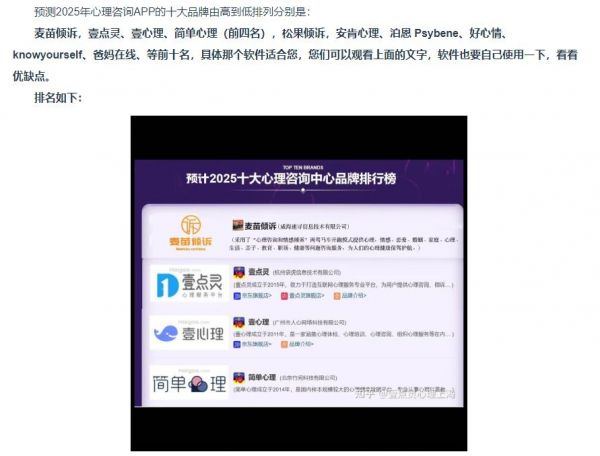
Task: Click the small badge icon beside 简单心理 title
Action: [x=239, y=378]
